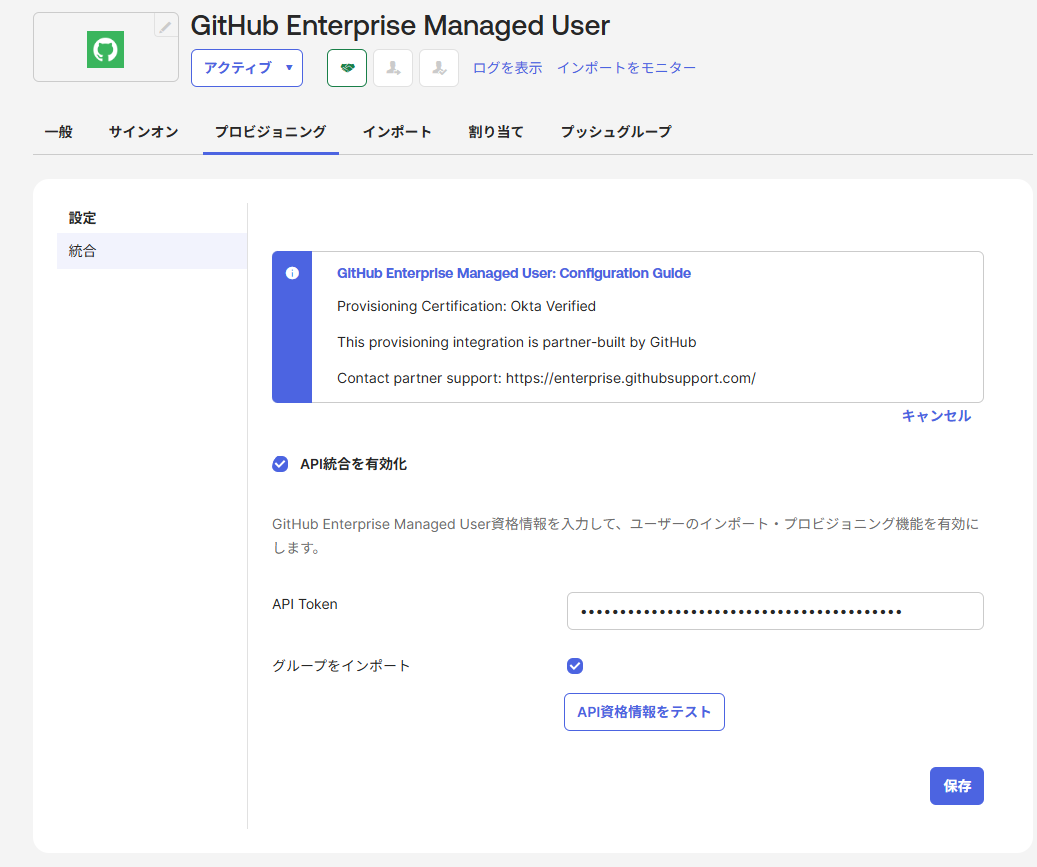
Task: Go to the 割り当て tab
Action: (x=494, y=131)
